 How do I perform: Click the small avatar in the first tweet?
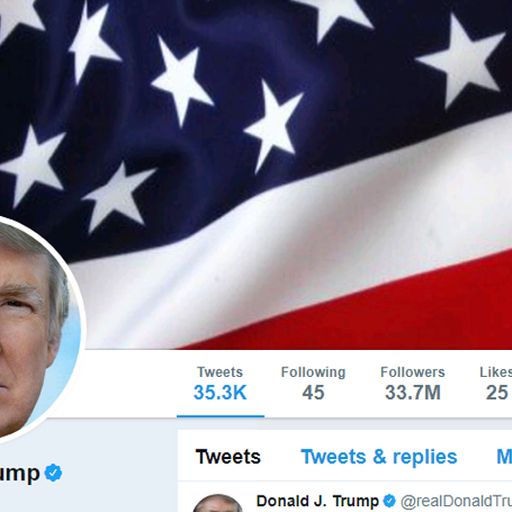[218, 504]
